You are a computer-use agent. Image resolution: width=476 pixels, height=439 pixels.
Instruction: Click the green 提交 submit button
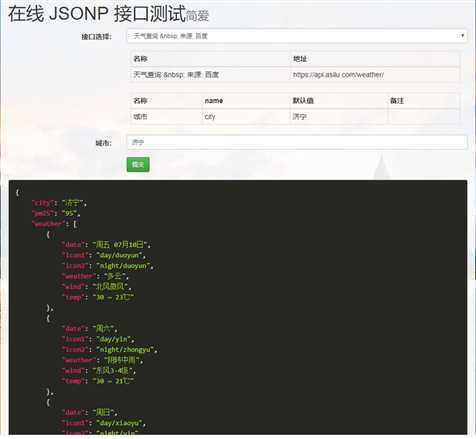138,164
